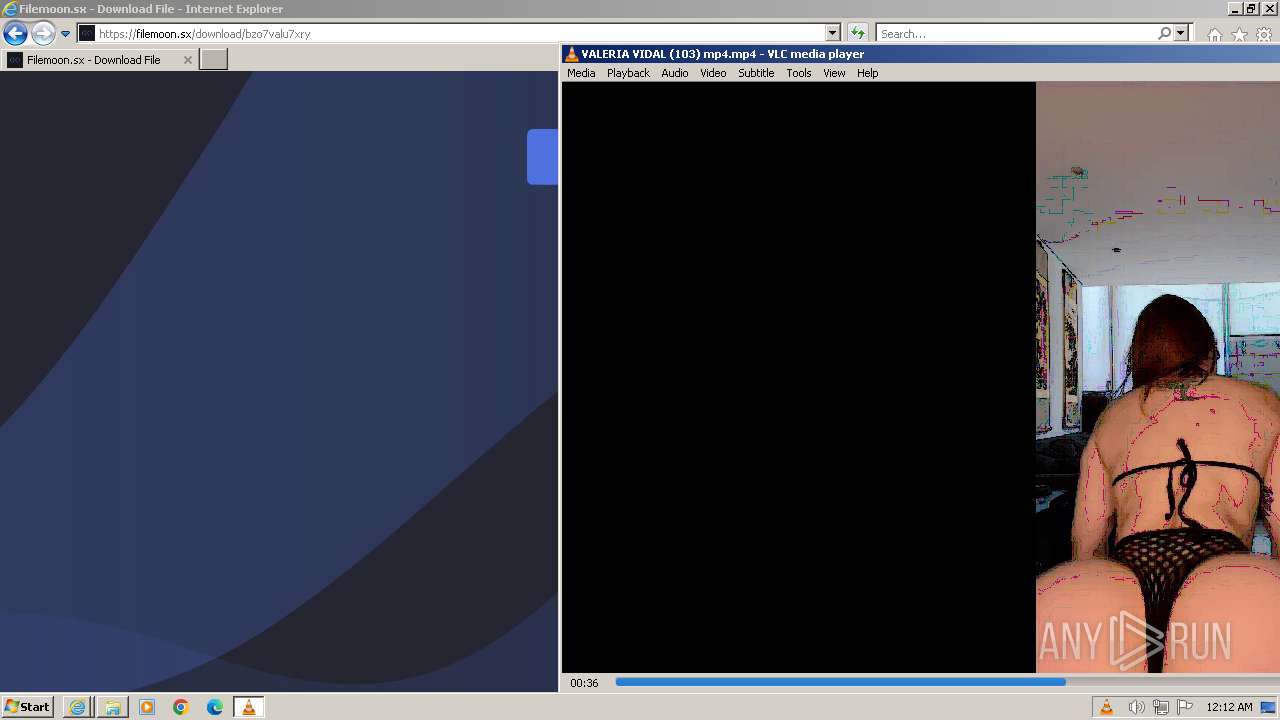Image resolution: width=1280 pixels, height=720 pixels.
Task: Click the Internet Explorer Back button
Action: (15, 33)
